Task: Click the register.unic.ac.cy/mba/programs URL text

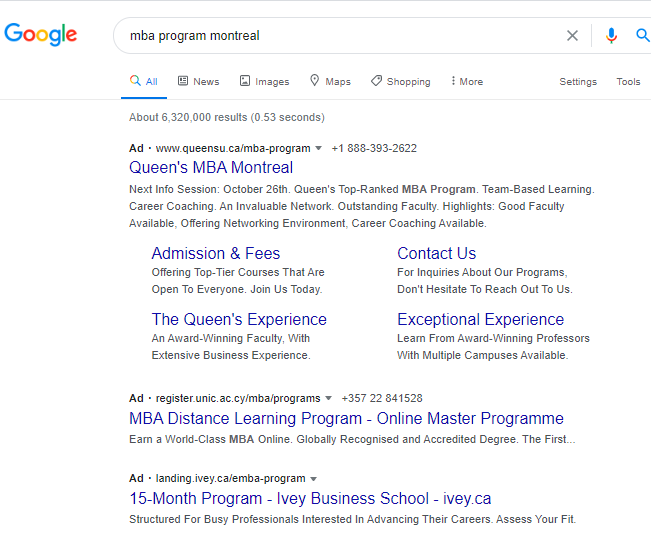Action: (x=238, y=398)
